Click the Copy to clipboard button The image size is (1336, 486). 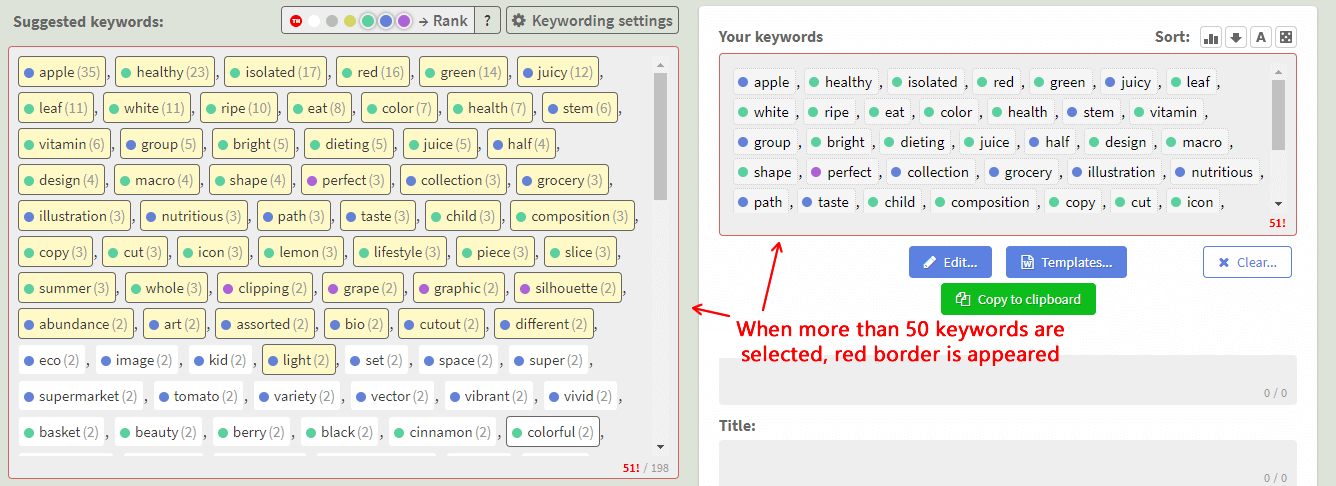(1018, 299)
